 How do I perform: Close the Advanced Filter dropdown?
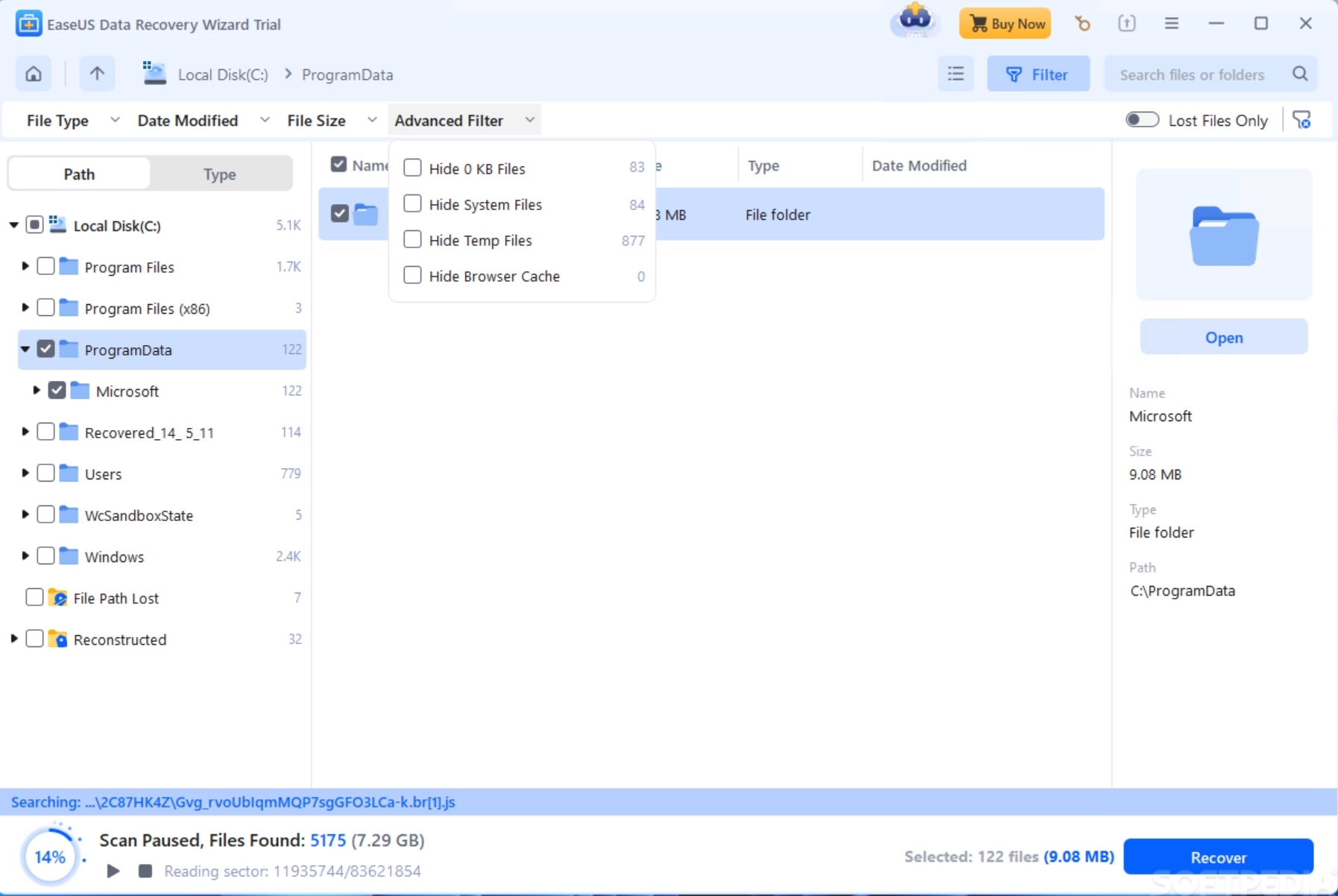[464, 120]
